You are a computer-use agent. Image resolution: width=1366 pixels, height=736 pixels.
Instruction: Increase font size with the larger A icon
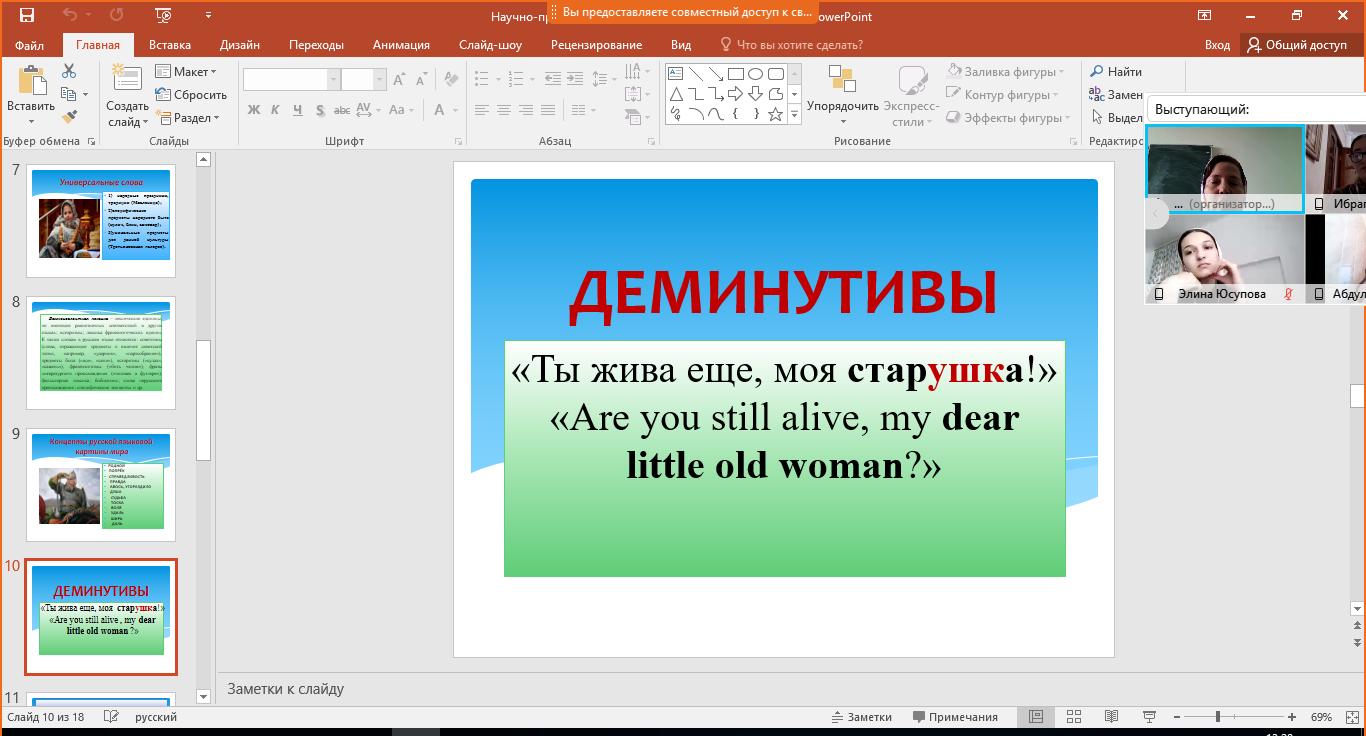pyautogui.click(x=399, y=80)
